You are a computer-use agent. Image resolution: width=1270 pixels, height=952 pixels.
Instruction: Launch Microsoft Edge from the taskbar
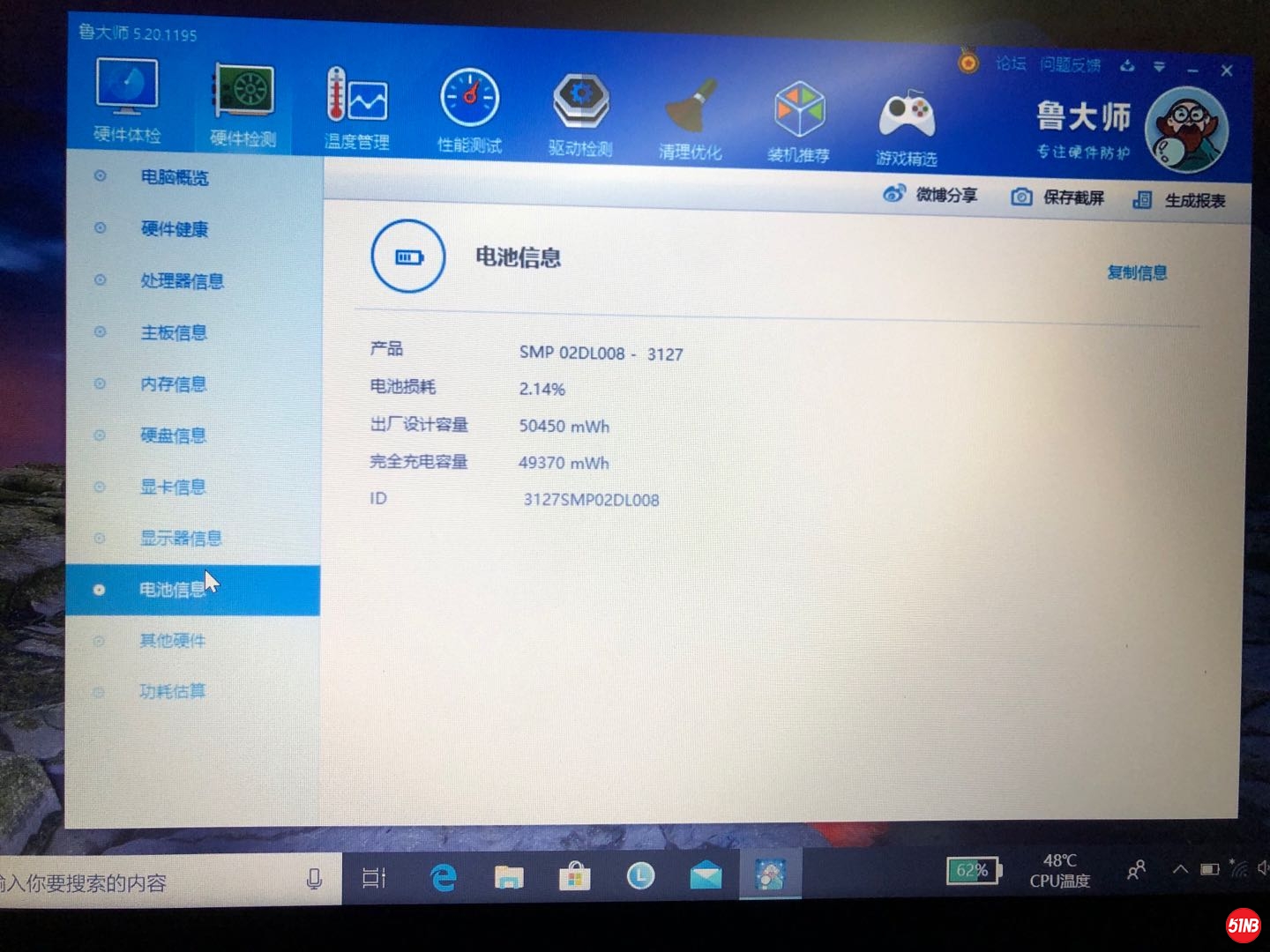[x=443, y=877]
